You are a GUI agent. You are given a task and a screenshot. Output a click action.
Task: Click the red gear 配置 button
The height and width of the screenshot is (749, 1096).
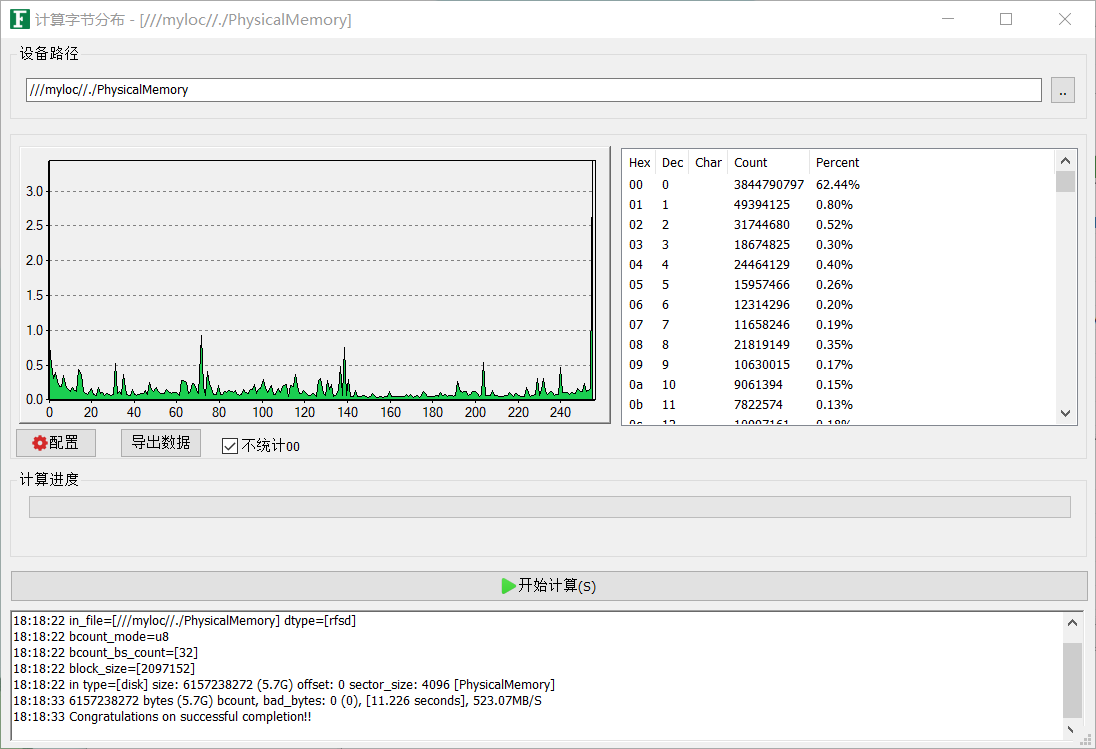click(x=56, y=443)
